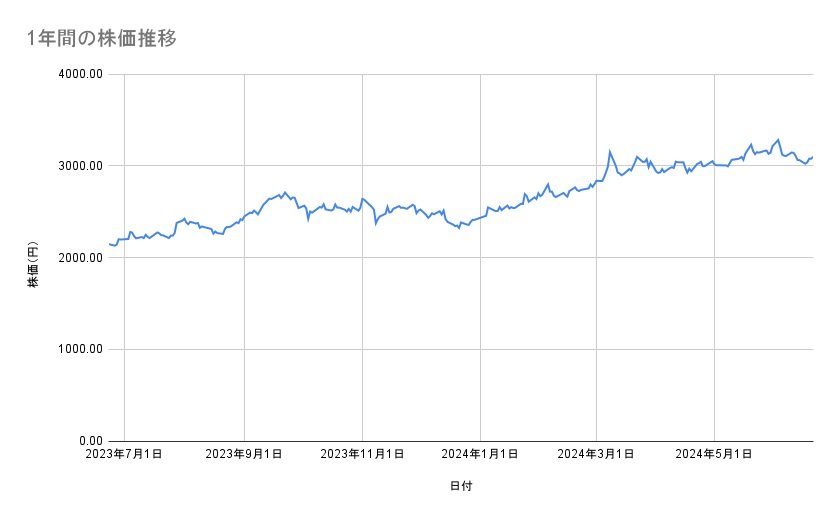Click the sharp price peak in early March 2024
839x519 pixels.
pyautogui.click(x=609, y=152)
